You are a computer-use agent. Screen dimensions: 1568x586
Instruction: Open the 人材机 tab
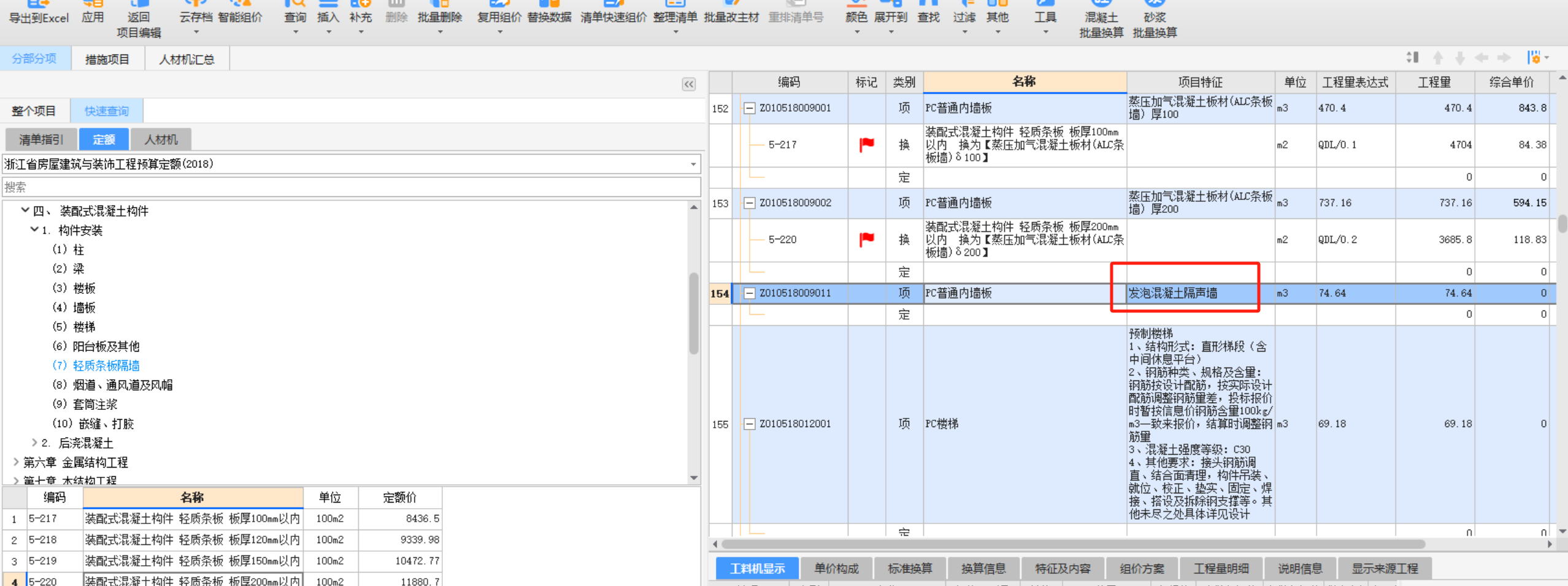click(x=161, y=140)
